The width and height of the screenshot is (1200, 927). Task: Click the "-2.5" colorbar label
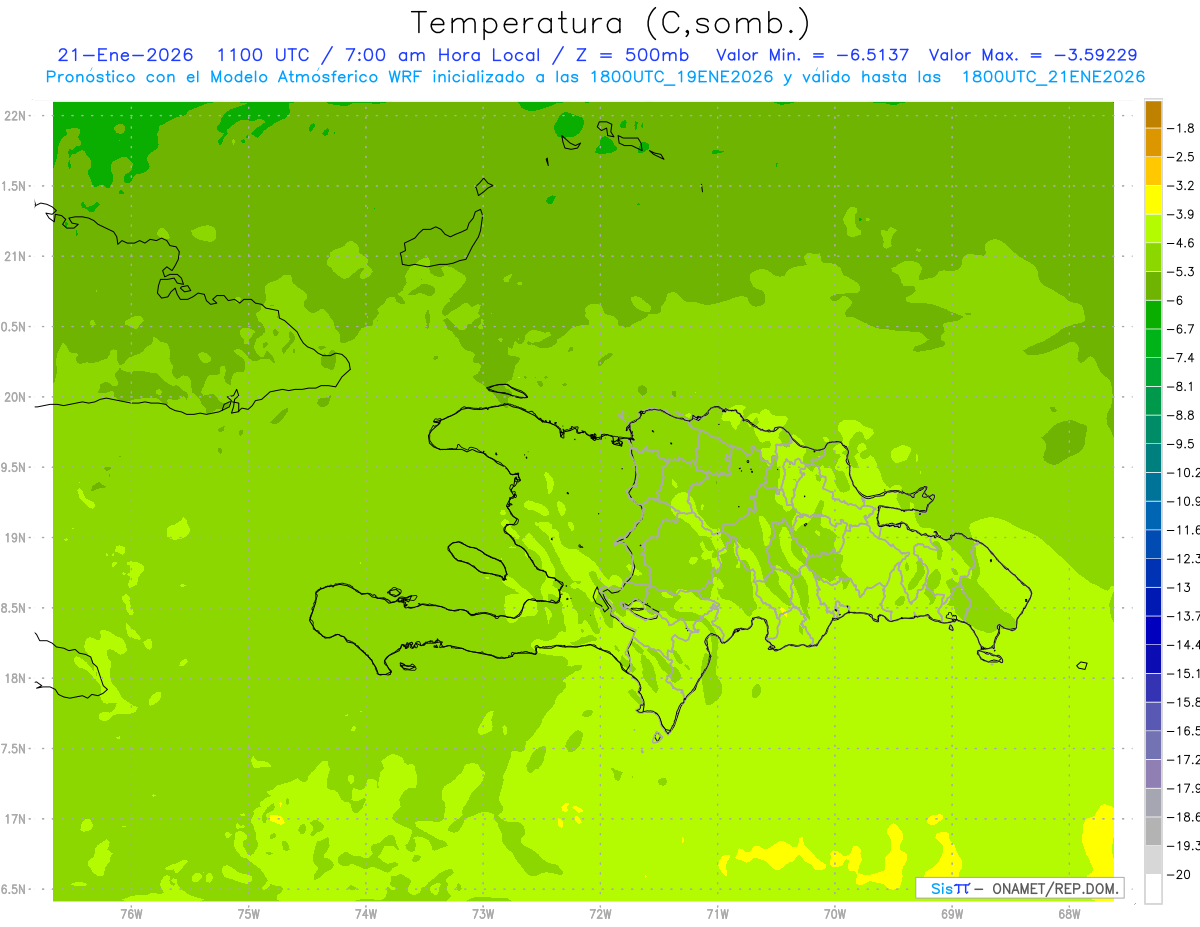pos(1183,157)
